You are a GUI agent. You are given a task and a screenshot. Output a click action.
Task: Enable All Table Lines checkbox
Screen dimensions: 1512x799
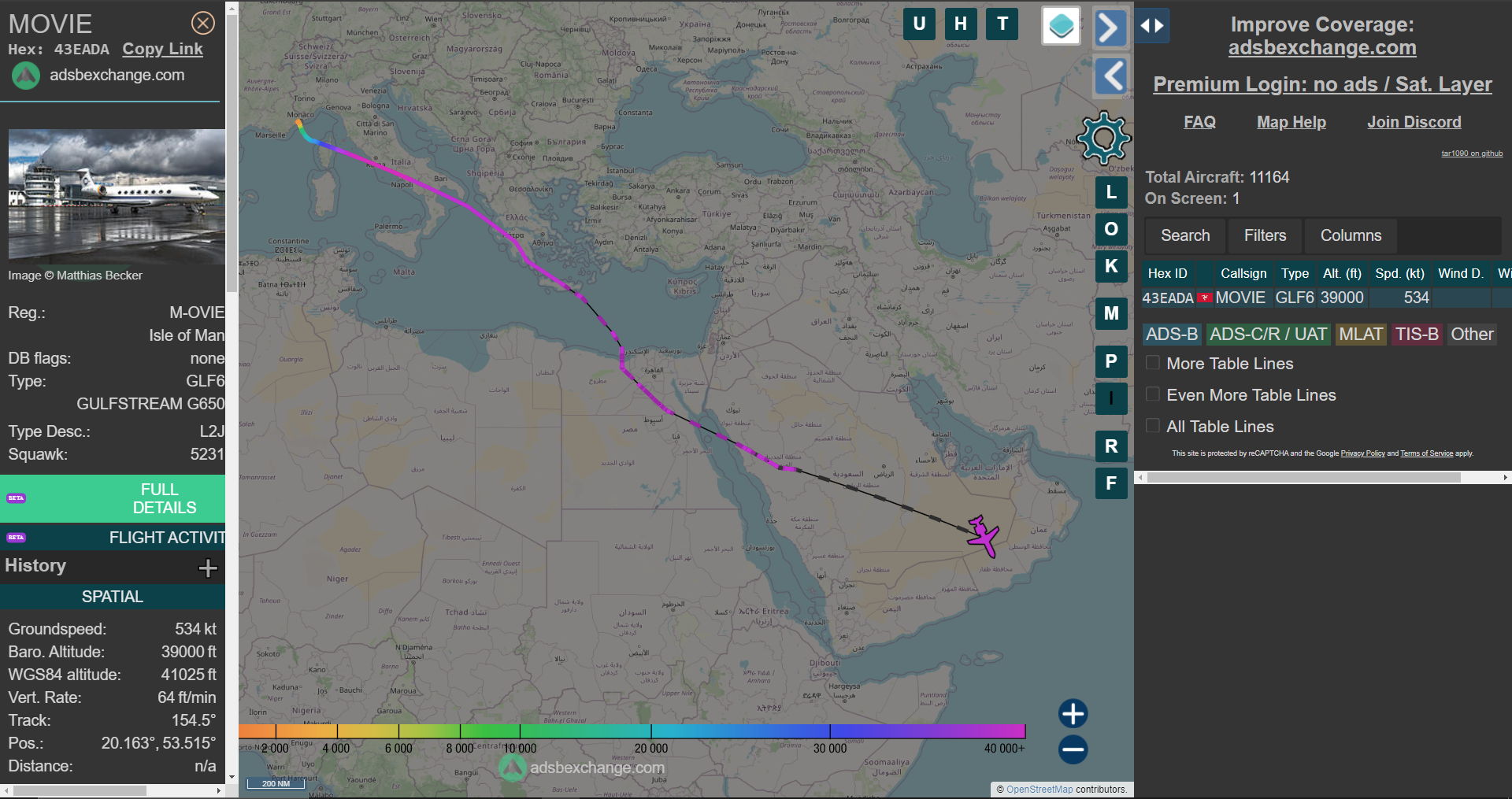[1152, 426]
